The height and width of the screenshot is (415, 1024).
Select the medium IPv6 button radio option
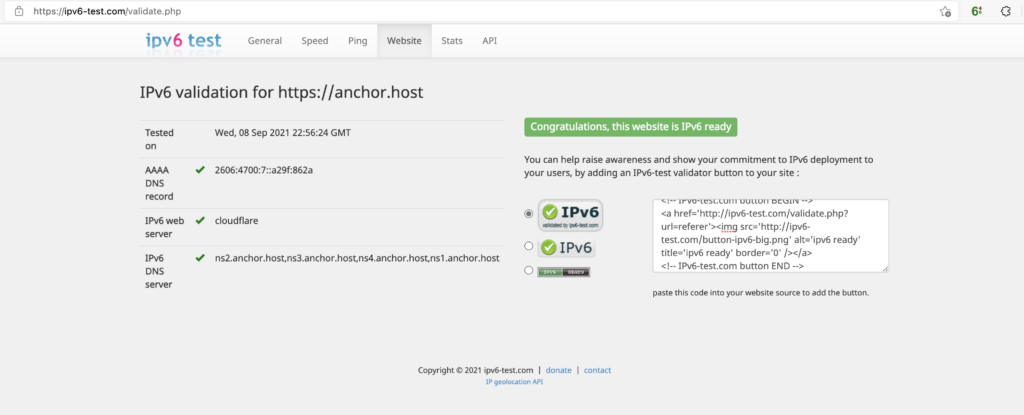pyautogui.click(x=529, y=247)
